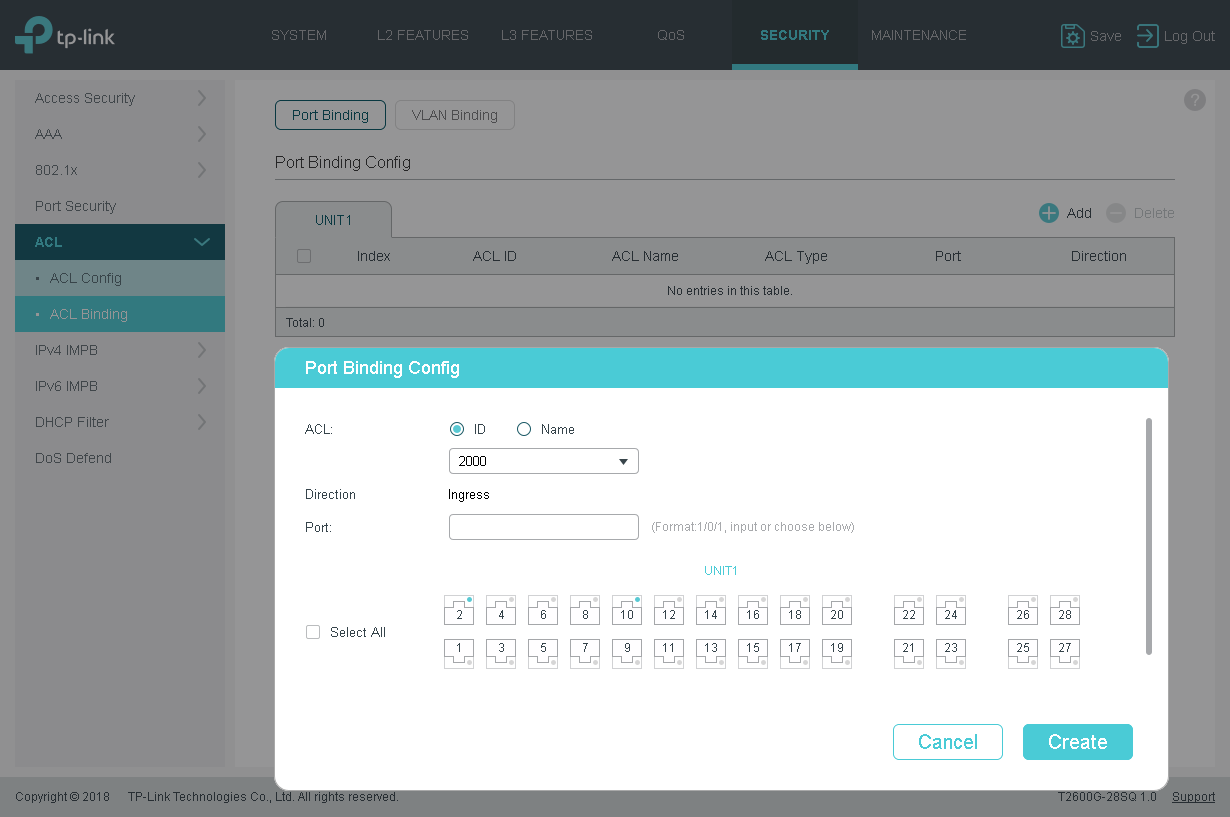1230x817 pixels.
Task: Select port 19 icon in UNIT1
Action: coord(837,653)
